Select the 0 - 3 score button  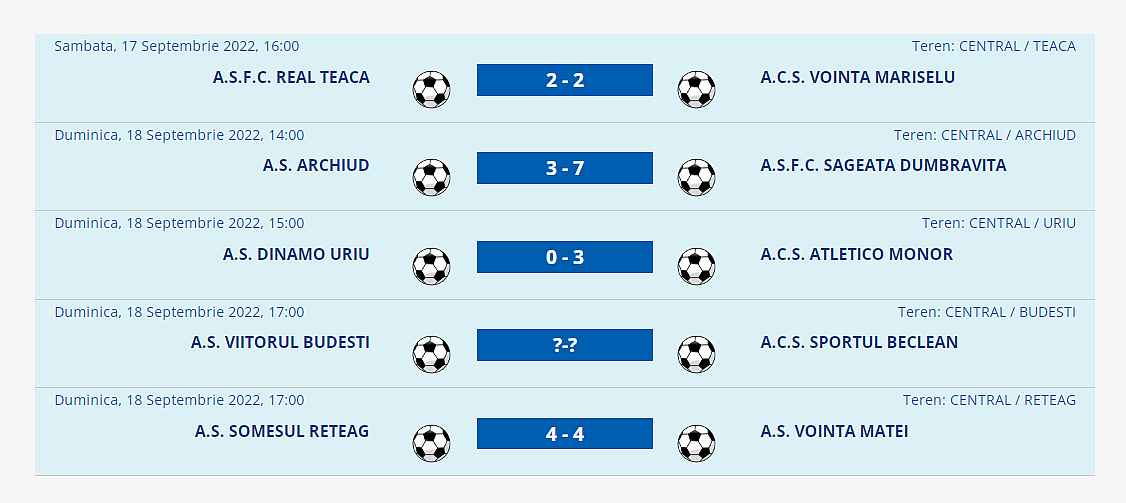point(564,257)
